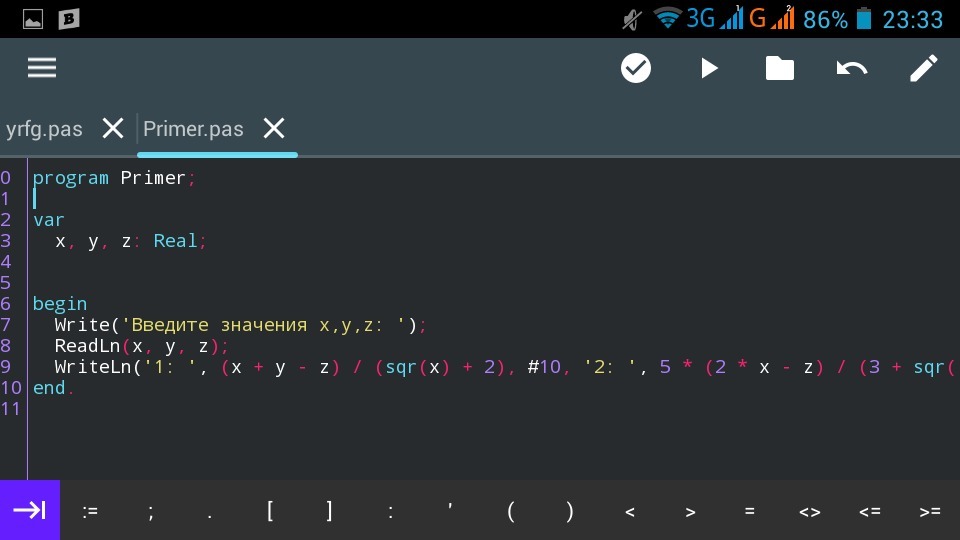Insert opening square bracket symbol
960x540 pixels.
270,510
